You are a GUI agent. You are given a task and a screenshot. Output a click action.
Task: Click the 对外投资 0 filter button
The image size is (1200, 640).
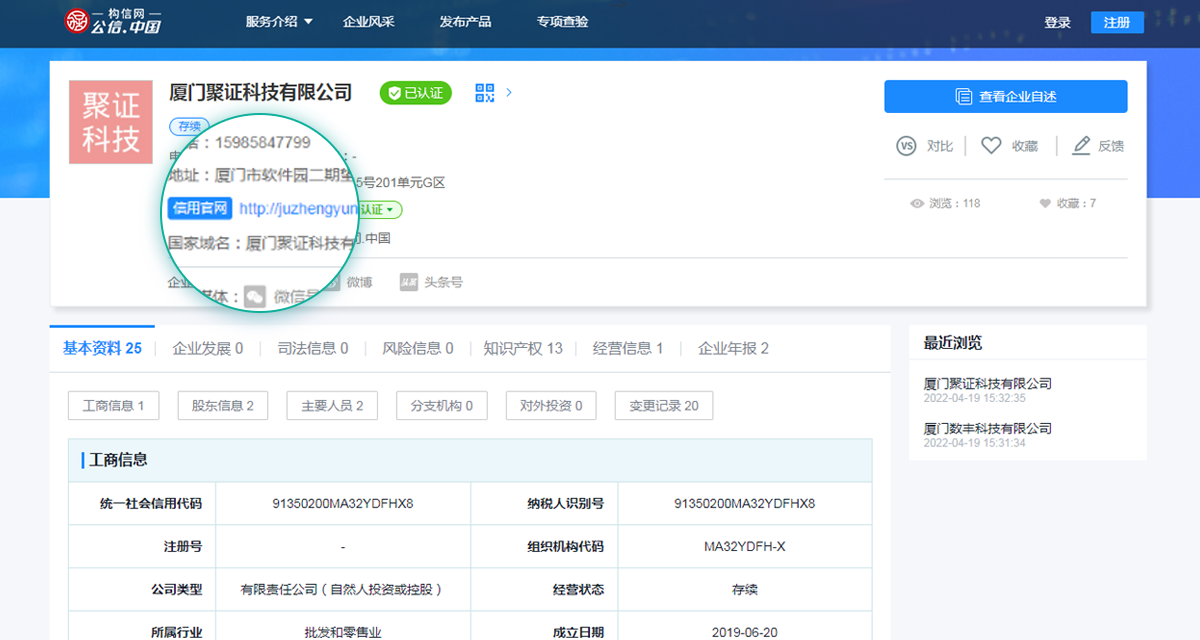[x=550, y=405]
